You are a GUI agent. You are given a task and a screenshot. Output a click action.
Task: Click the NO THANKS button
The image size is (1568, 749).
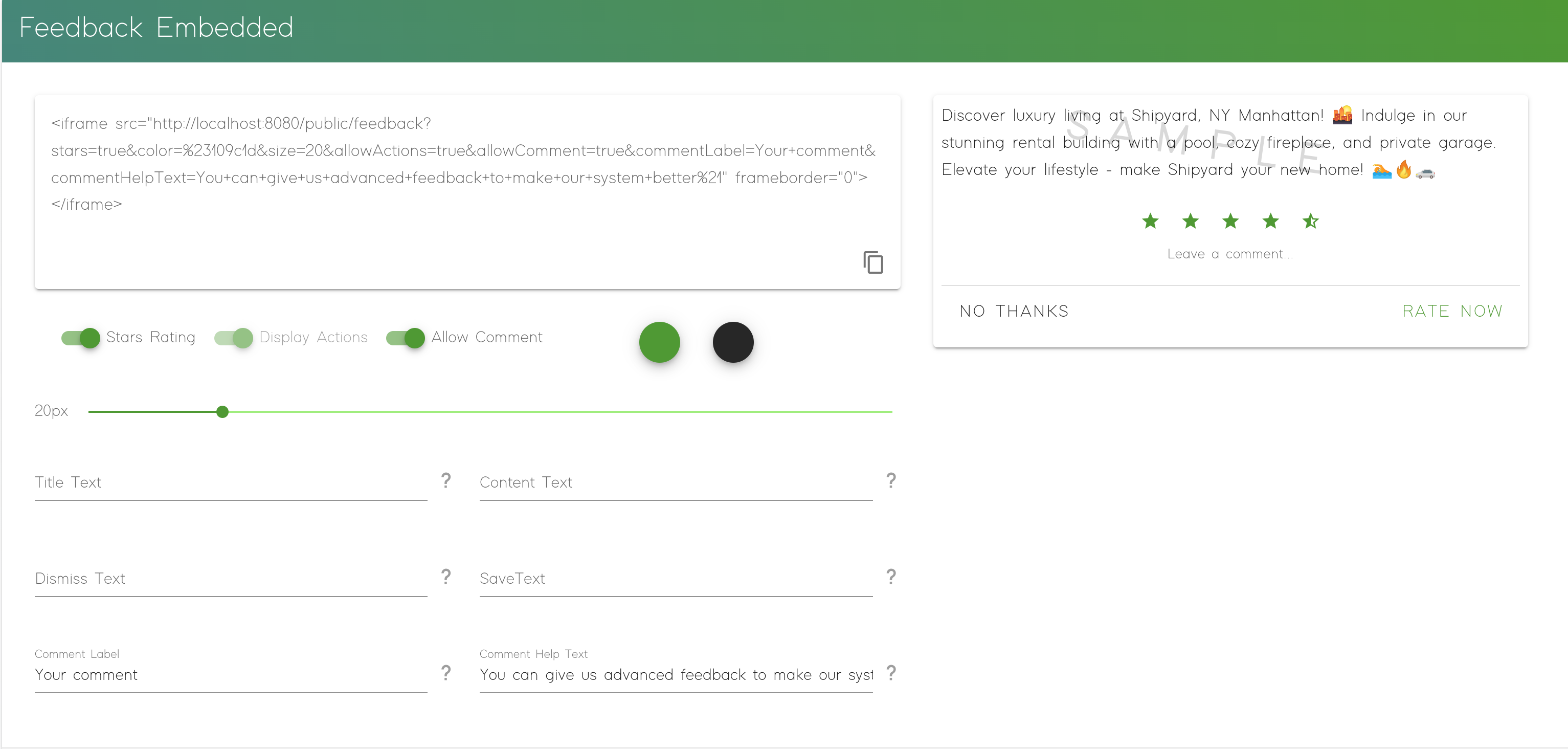tap(1014, 311)
